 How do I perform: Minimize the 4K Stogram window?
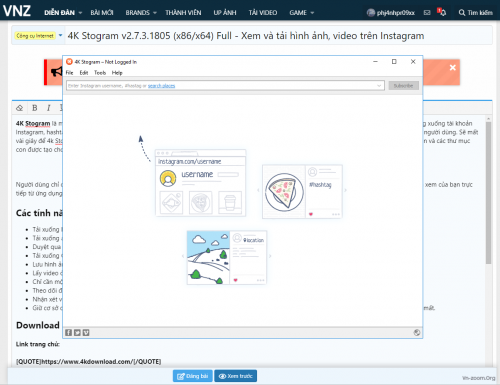(375, 62)
